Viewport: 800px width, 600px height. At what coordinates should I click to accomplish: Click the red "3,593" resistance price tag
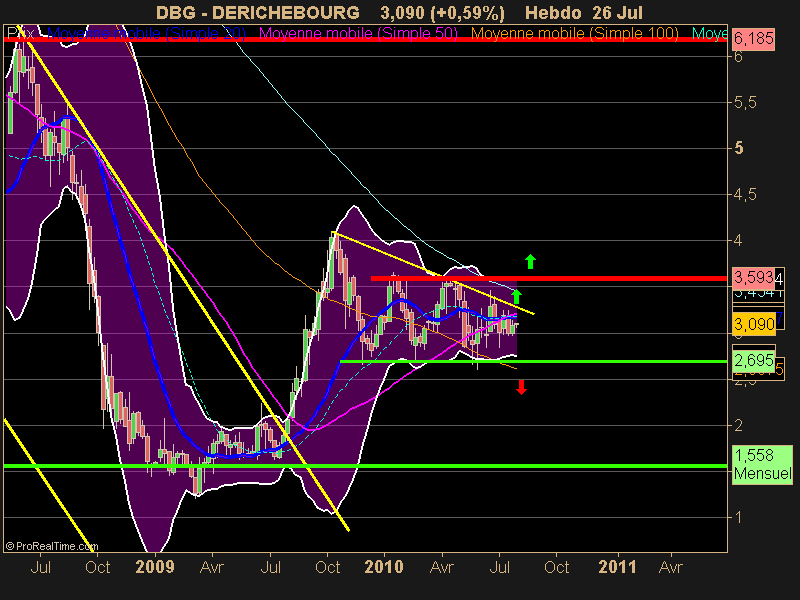tap(754, 277)
